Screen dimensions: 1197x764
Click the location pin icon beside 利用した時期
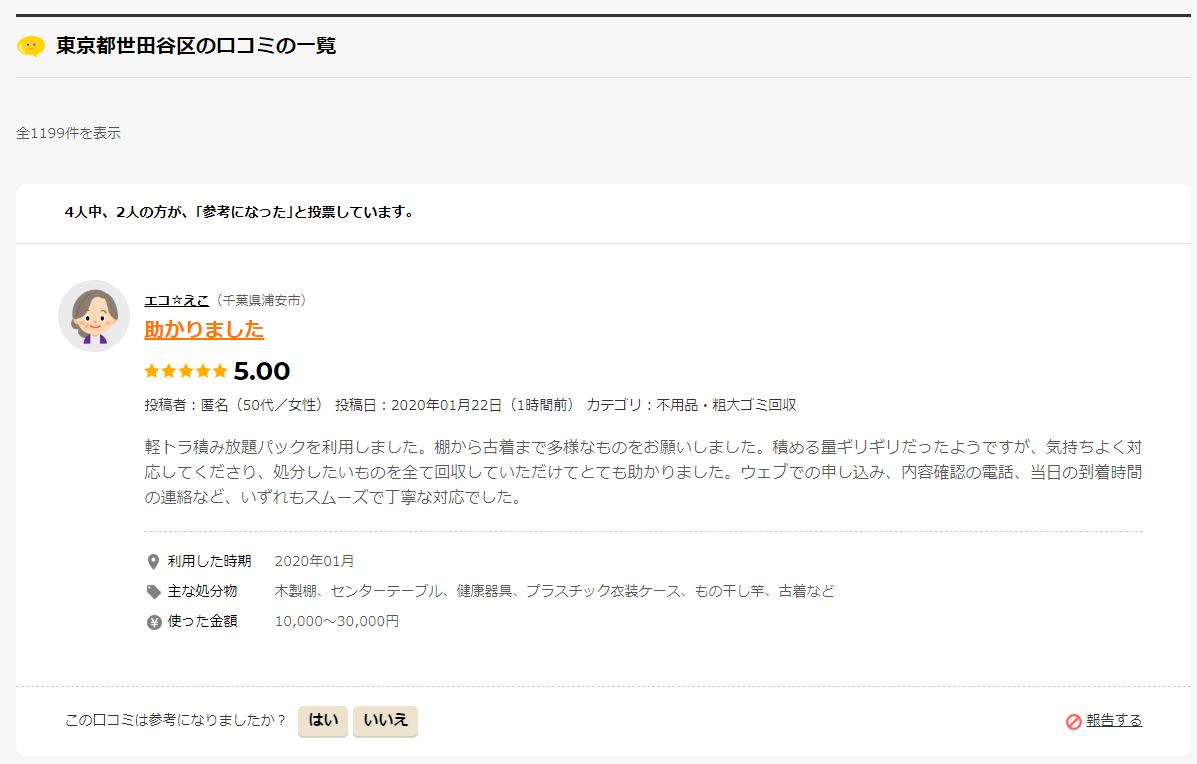coord(153,562)
